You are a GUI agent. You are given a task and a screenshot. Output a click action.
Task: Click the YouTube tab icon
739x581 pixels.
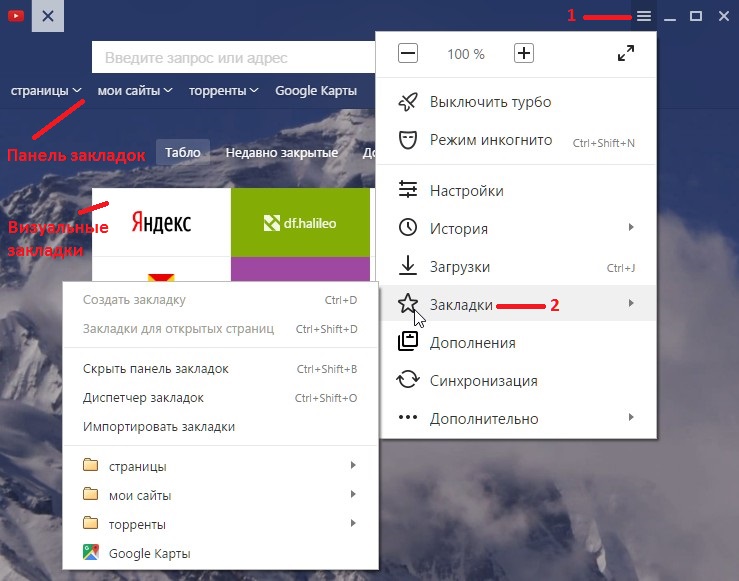[x=16, y=16]
